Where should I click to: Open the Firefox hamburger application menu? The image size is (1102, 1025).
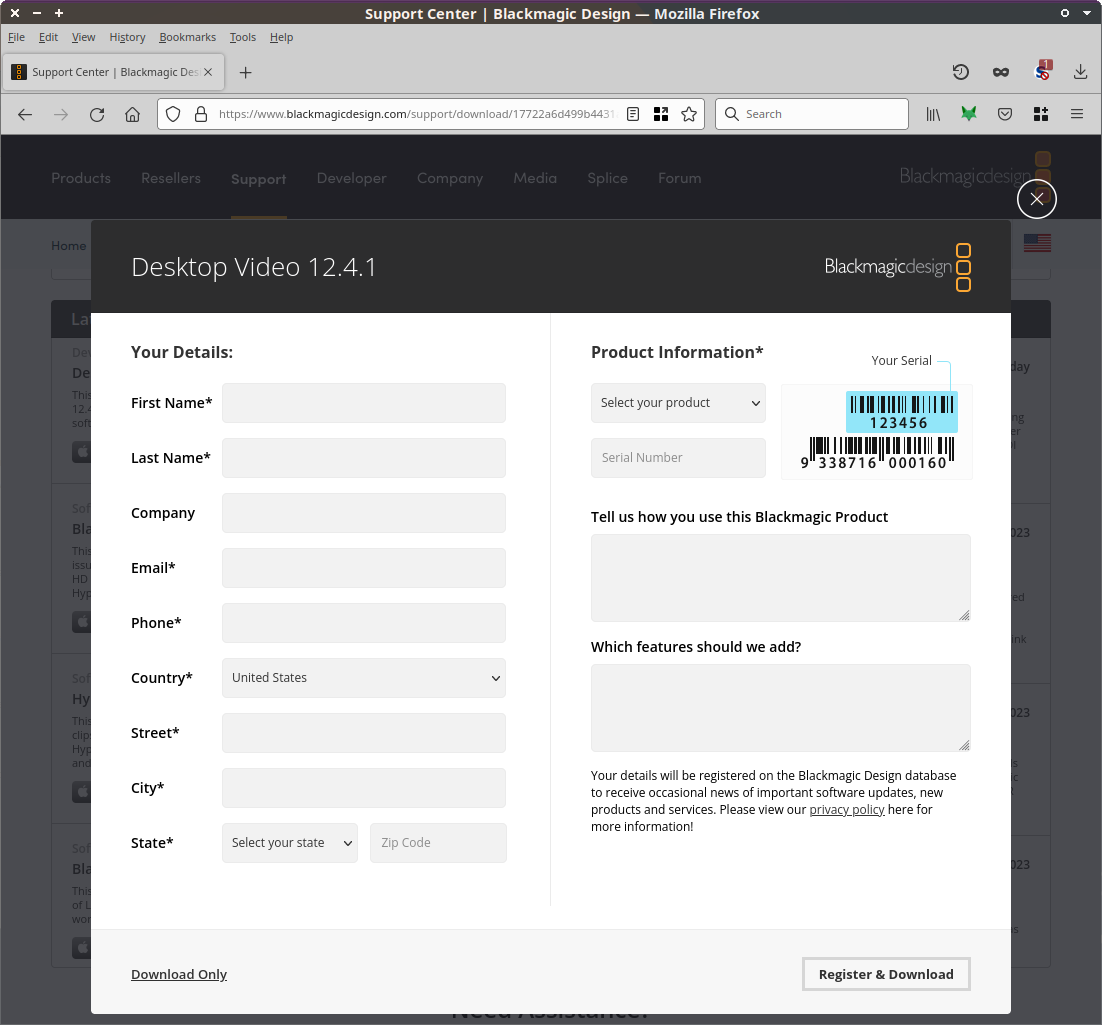pyautogui.click(x=1077, y=114)
